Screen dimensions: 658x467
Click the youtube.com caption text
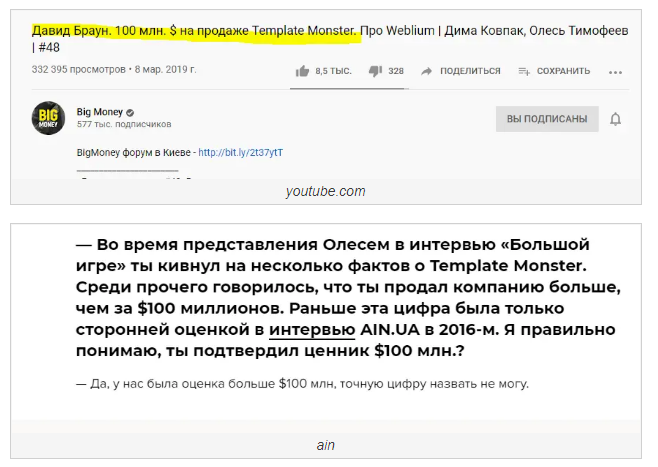pyautogui.click(x=325, y=191)
